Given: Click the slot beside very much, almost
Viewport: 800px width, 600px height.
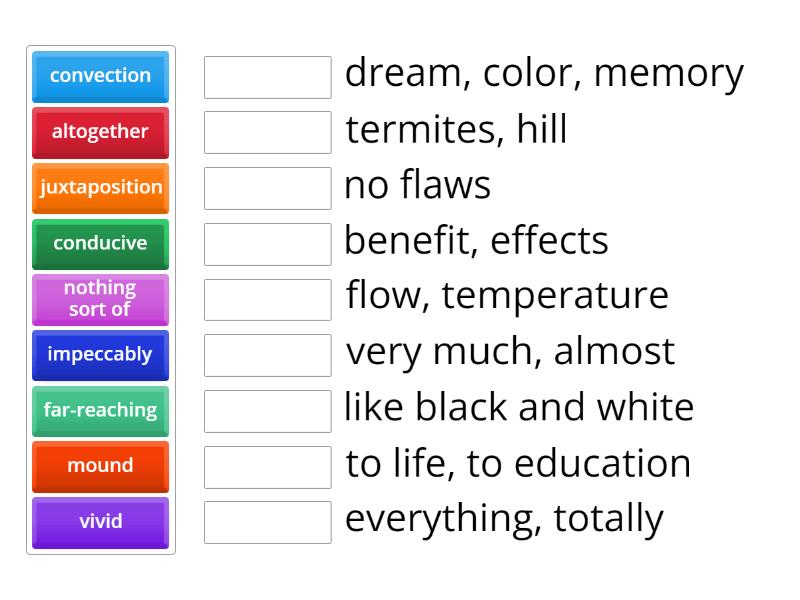Looking at the screenshot, I should pos(266,353).
